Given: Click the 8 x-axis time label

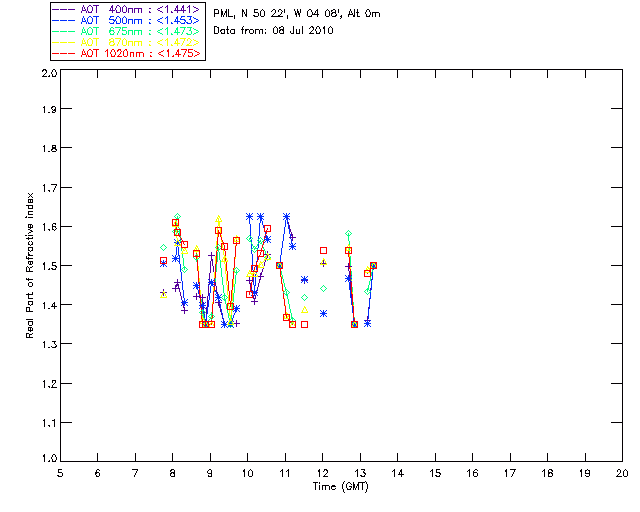Looking at the screenshot, I should [x=172, y=473].
